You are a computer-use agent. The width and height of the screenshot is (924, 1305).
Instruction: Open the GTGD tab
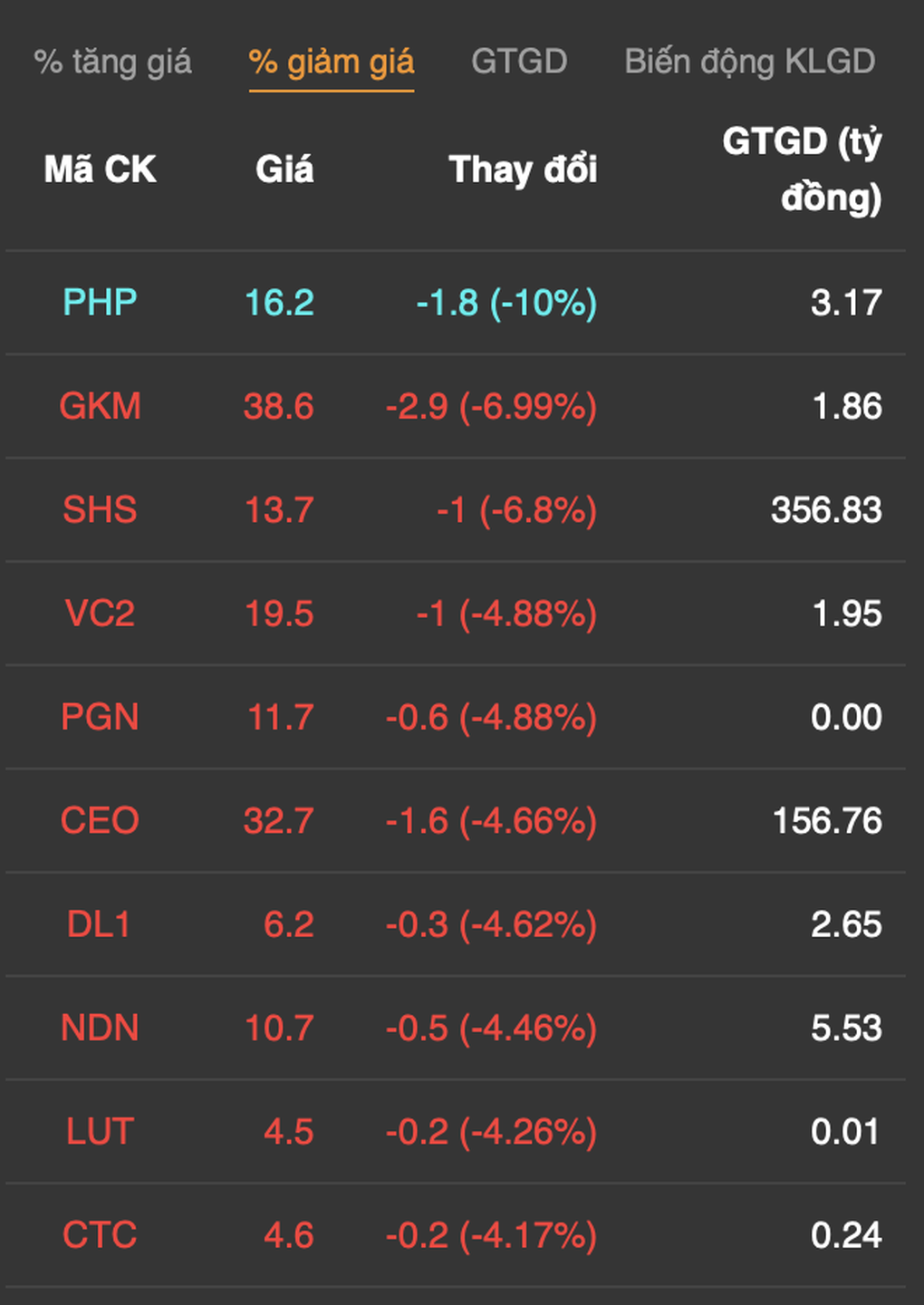point(519,62)
